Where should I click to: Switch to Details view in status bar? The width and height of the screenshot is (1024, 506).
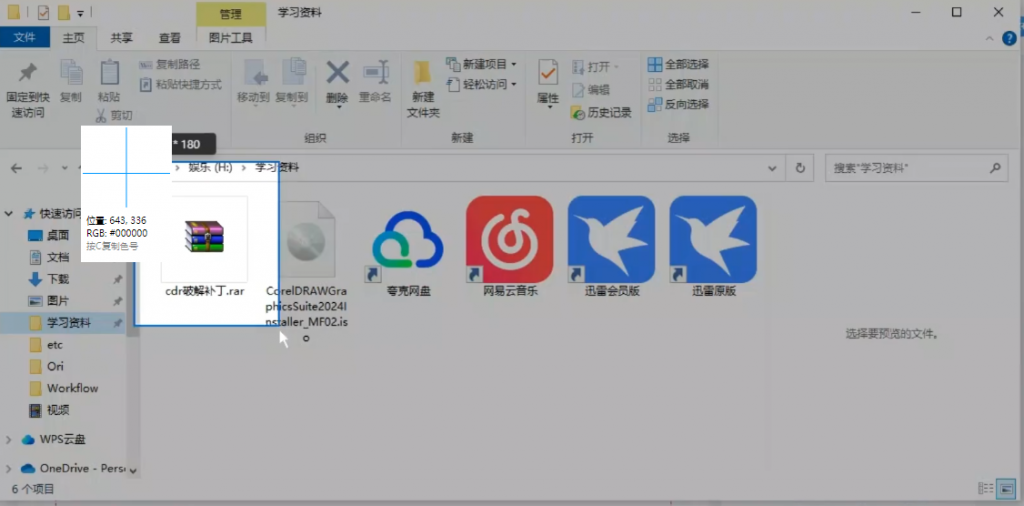pyautogui.click(x=984, y=488)
